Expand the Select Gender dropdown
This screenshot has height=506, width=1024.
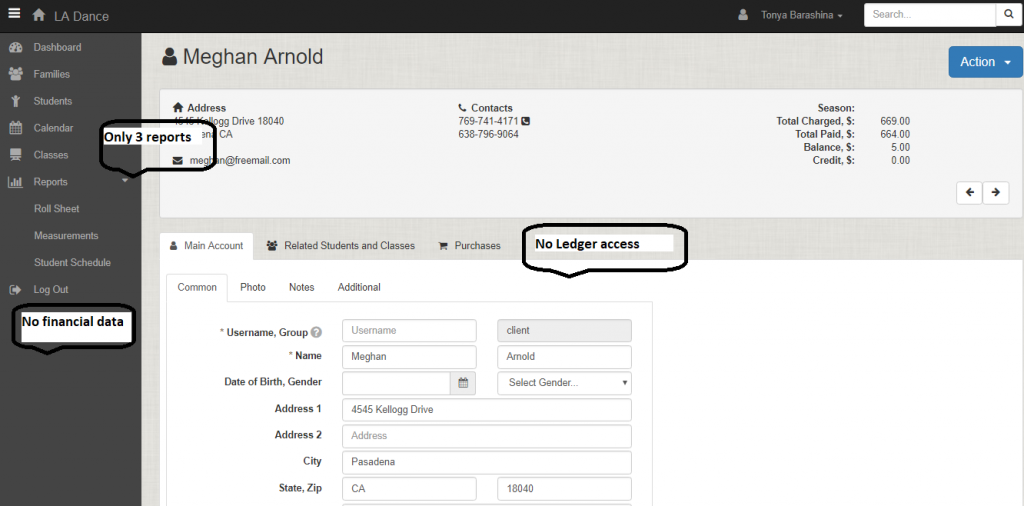click(564, 382)
